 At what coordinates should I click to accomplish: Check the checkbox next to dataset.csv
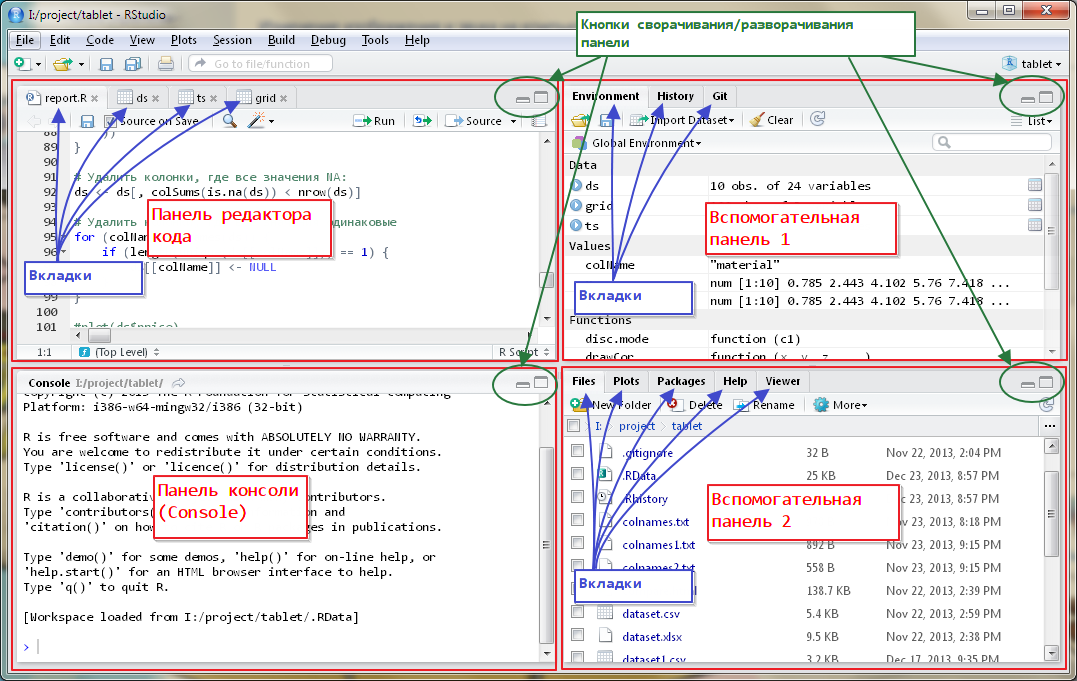(577, 611)
